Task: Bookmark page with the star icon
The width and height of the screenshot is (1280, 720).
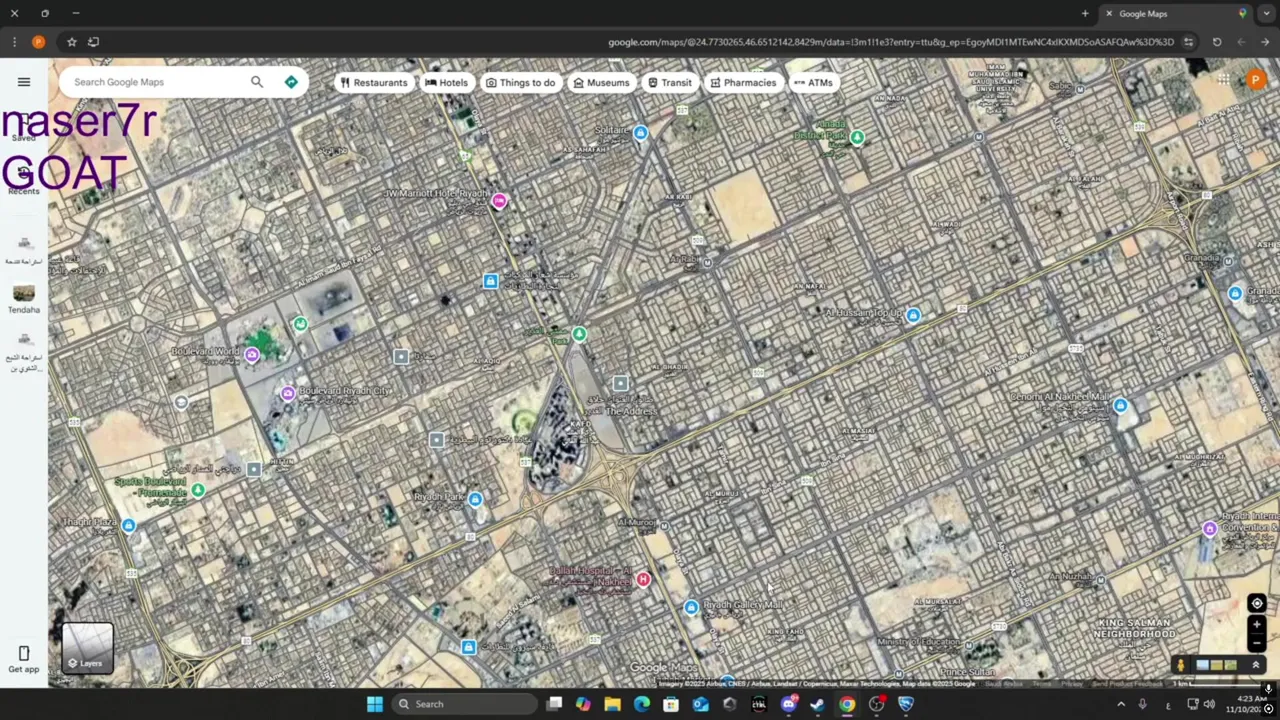Action: (71, 42)
